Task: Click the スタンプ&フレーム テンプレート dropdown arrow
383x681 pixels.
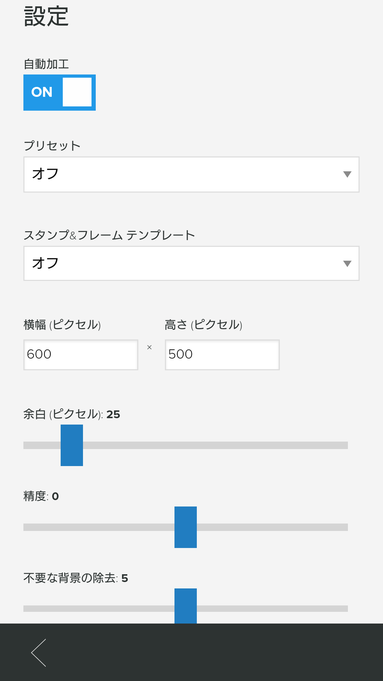Action: point(347,264)
